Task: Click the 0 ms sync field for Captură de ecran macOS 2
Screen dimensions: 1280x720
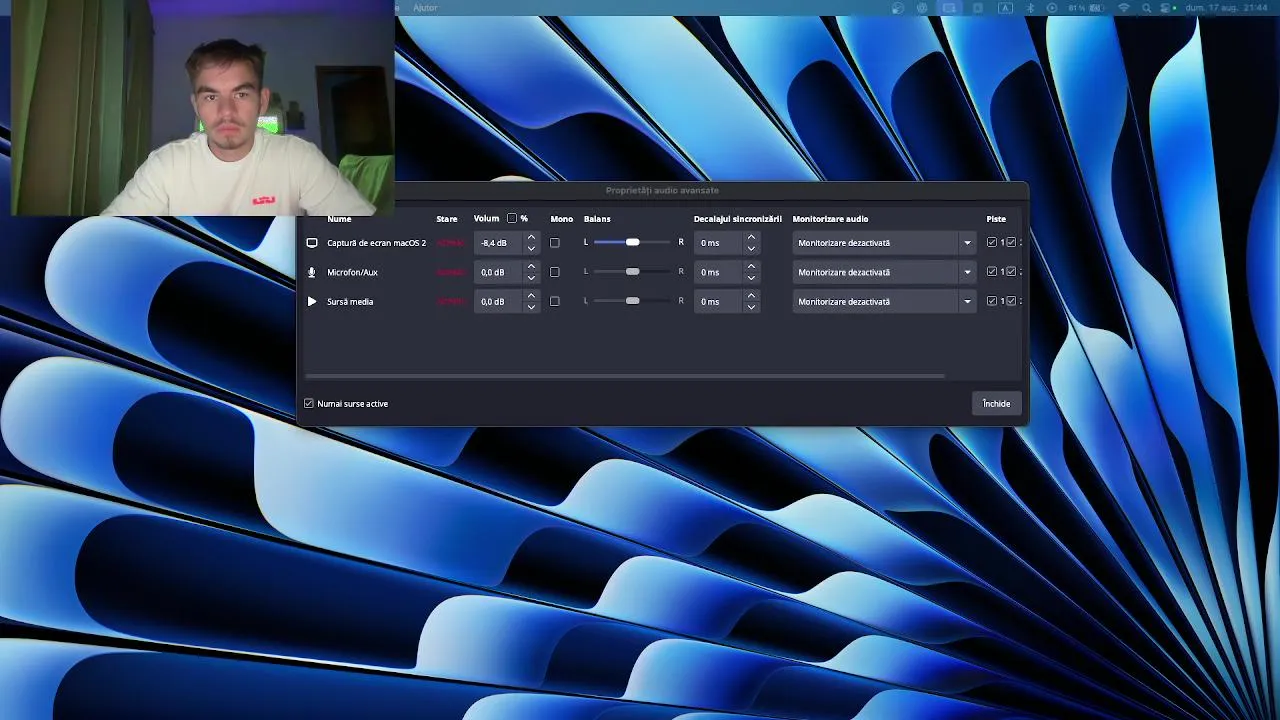Action: 718,243
